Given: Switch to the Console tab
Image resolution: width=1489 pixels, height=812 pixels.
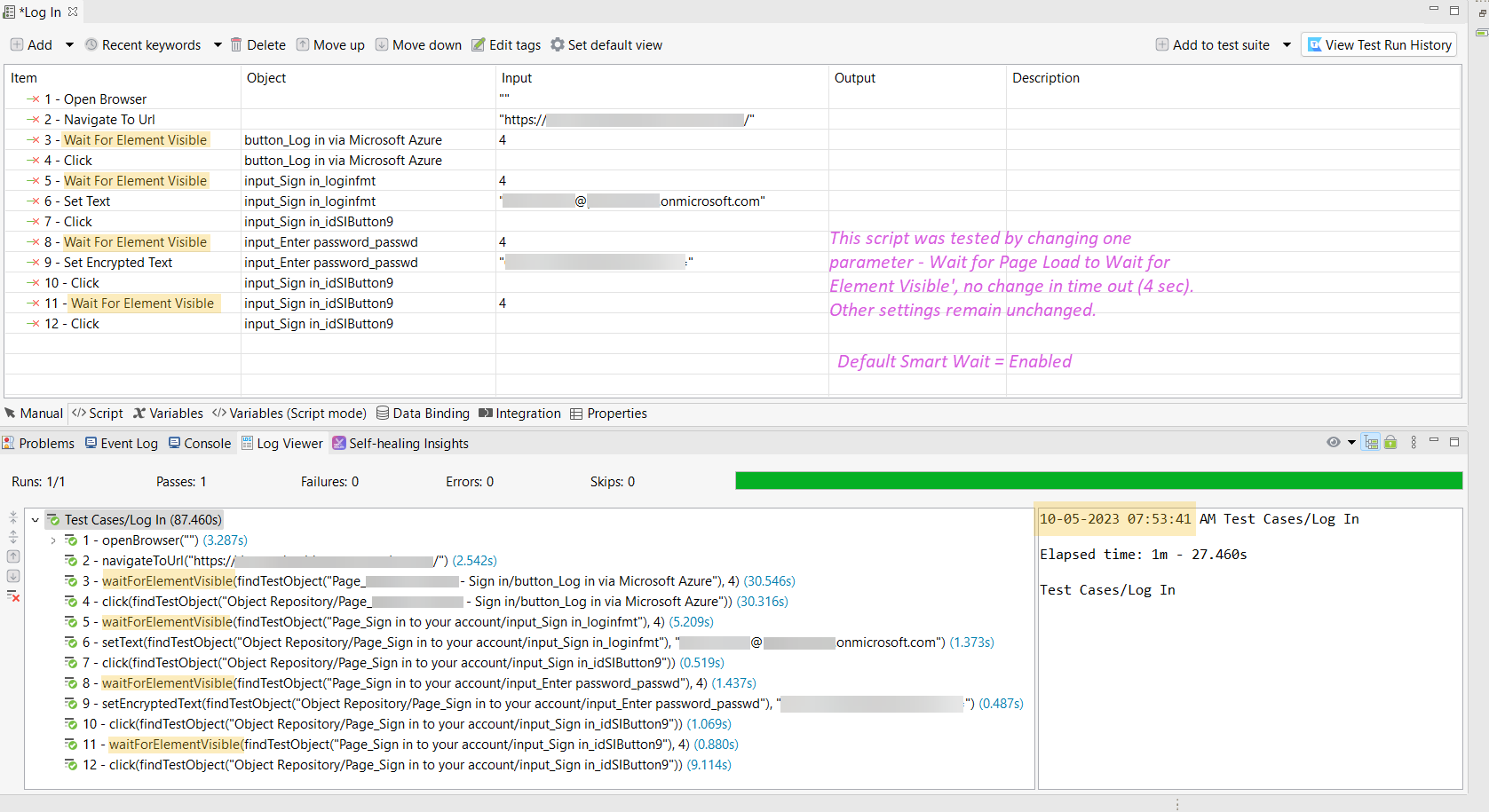Looking at the screenshot, I should click(x=200, y=444).
